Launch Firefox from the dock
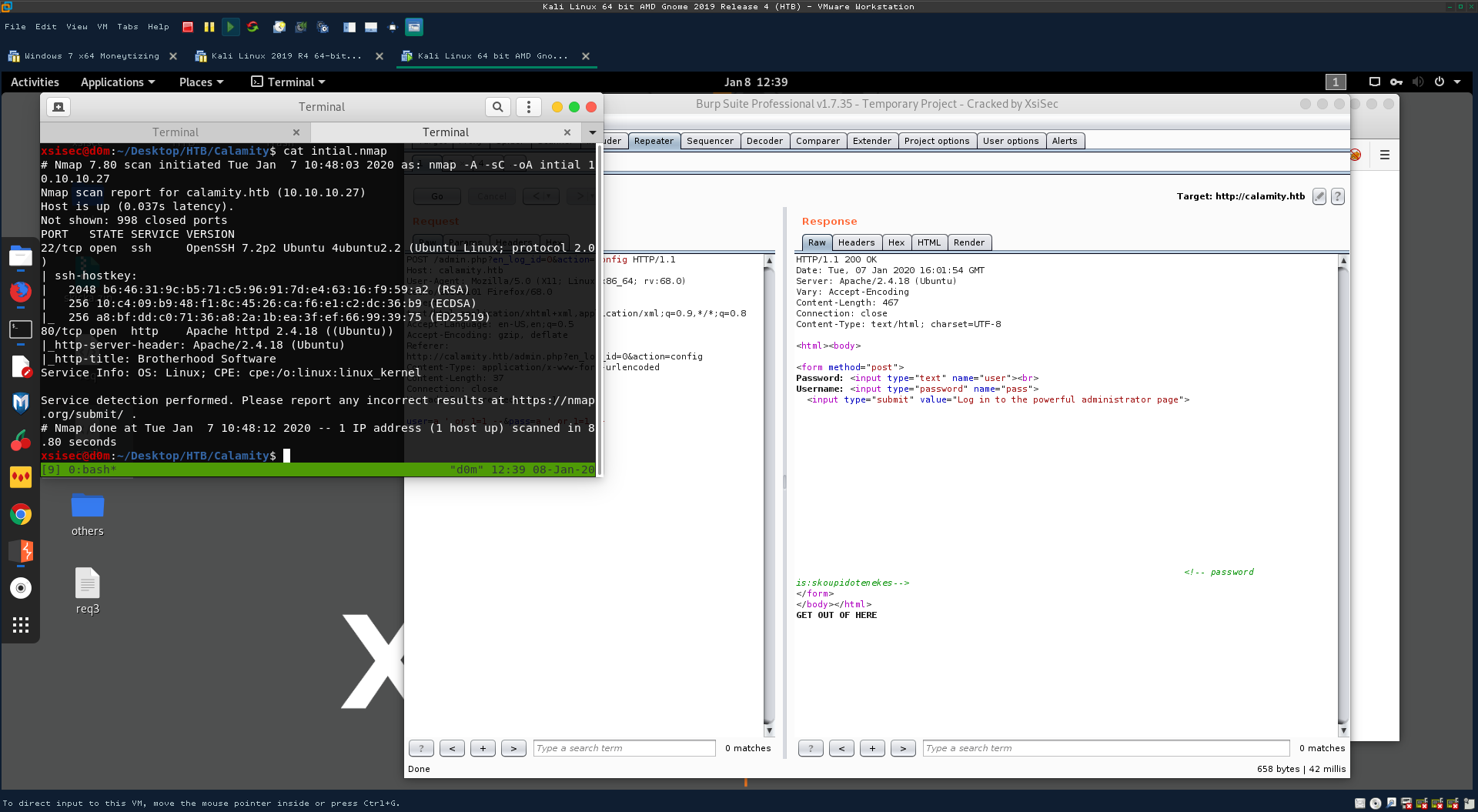This screenshot has height=812, width=1478. coord(21,292)
